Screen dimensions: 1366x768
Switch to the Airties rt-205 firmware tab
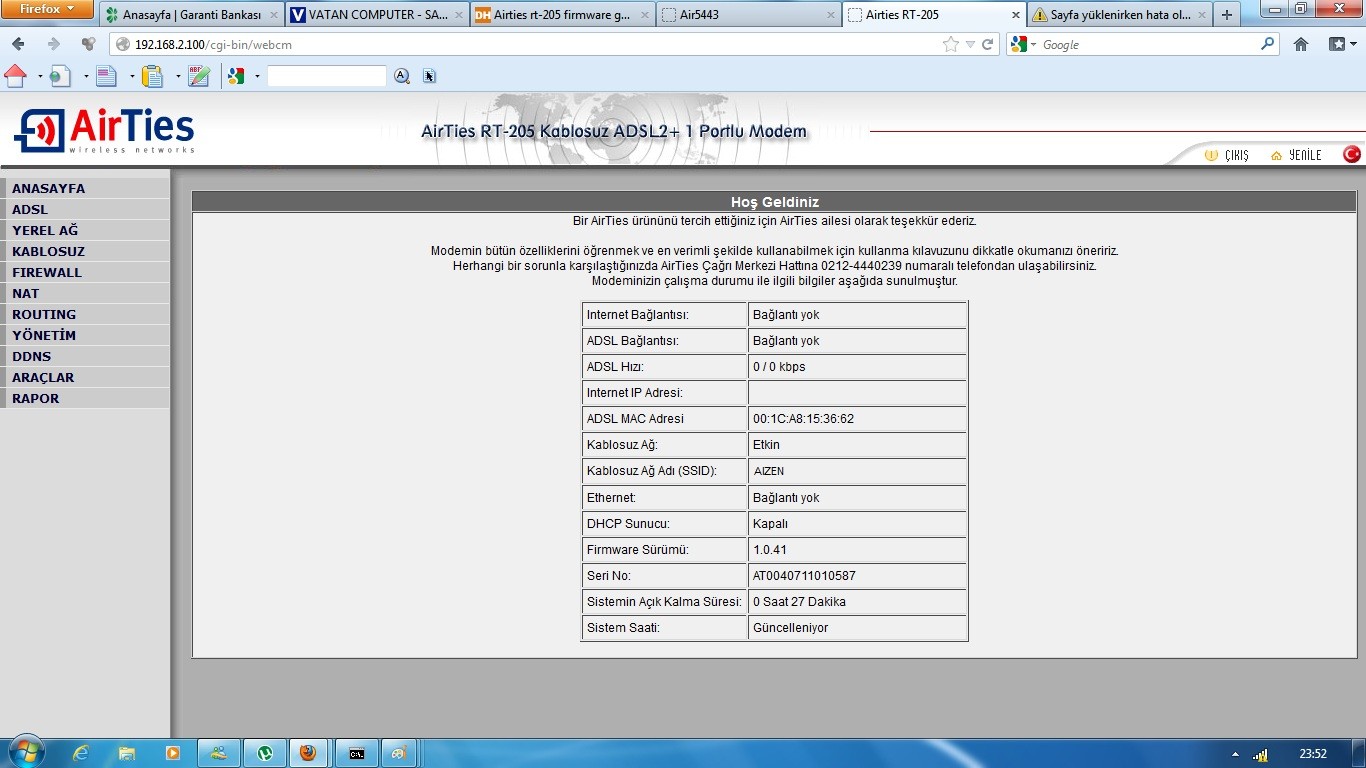(x=562, y=15)
